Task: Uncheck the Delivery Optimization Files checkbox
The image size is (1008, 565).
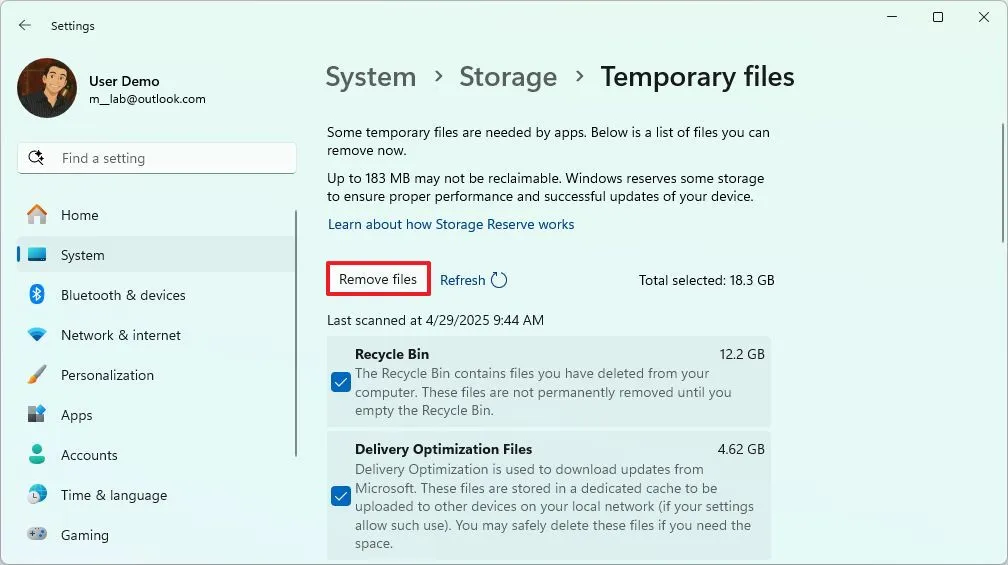Action: click(x=341, y=496)
